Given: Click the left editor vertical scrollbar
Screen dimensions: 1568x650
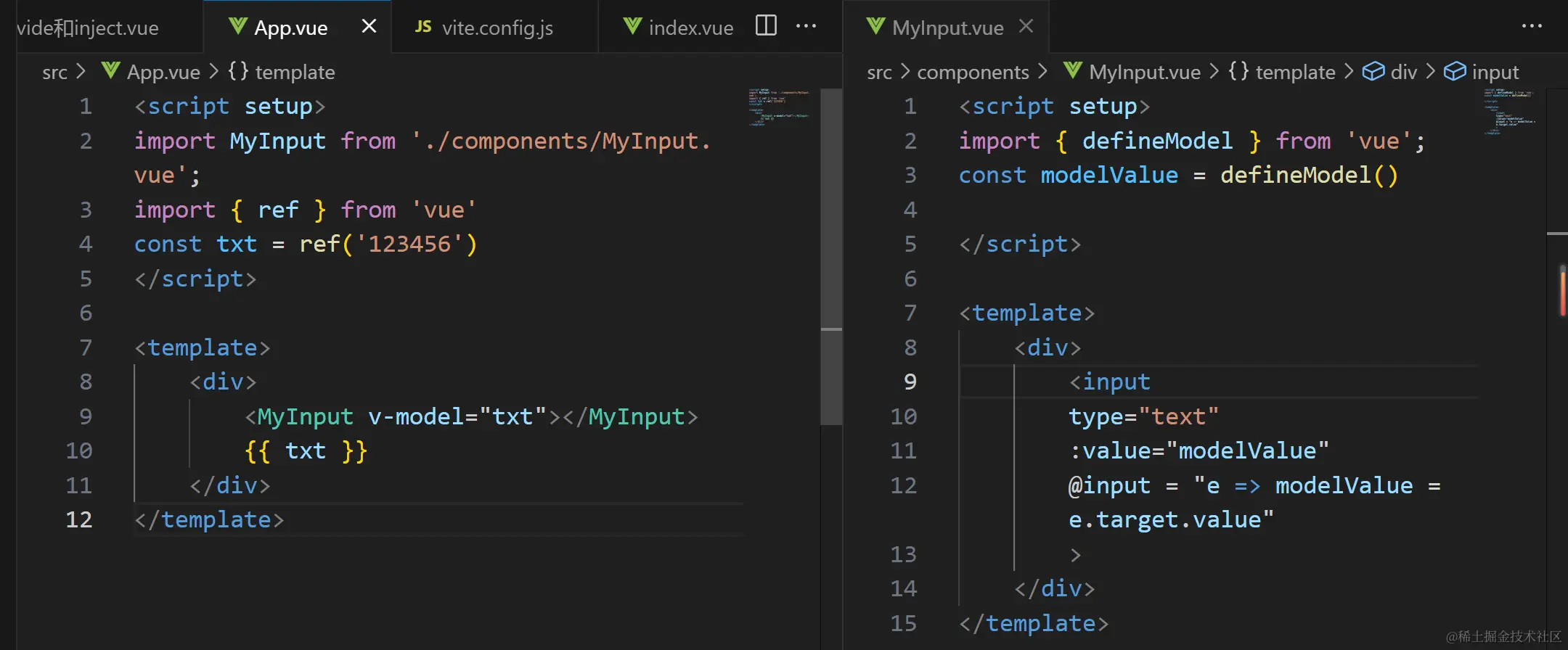Looking at the screenshot, I should 831,256.
